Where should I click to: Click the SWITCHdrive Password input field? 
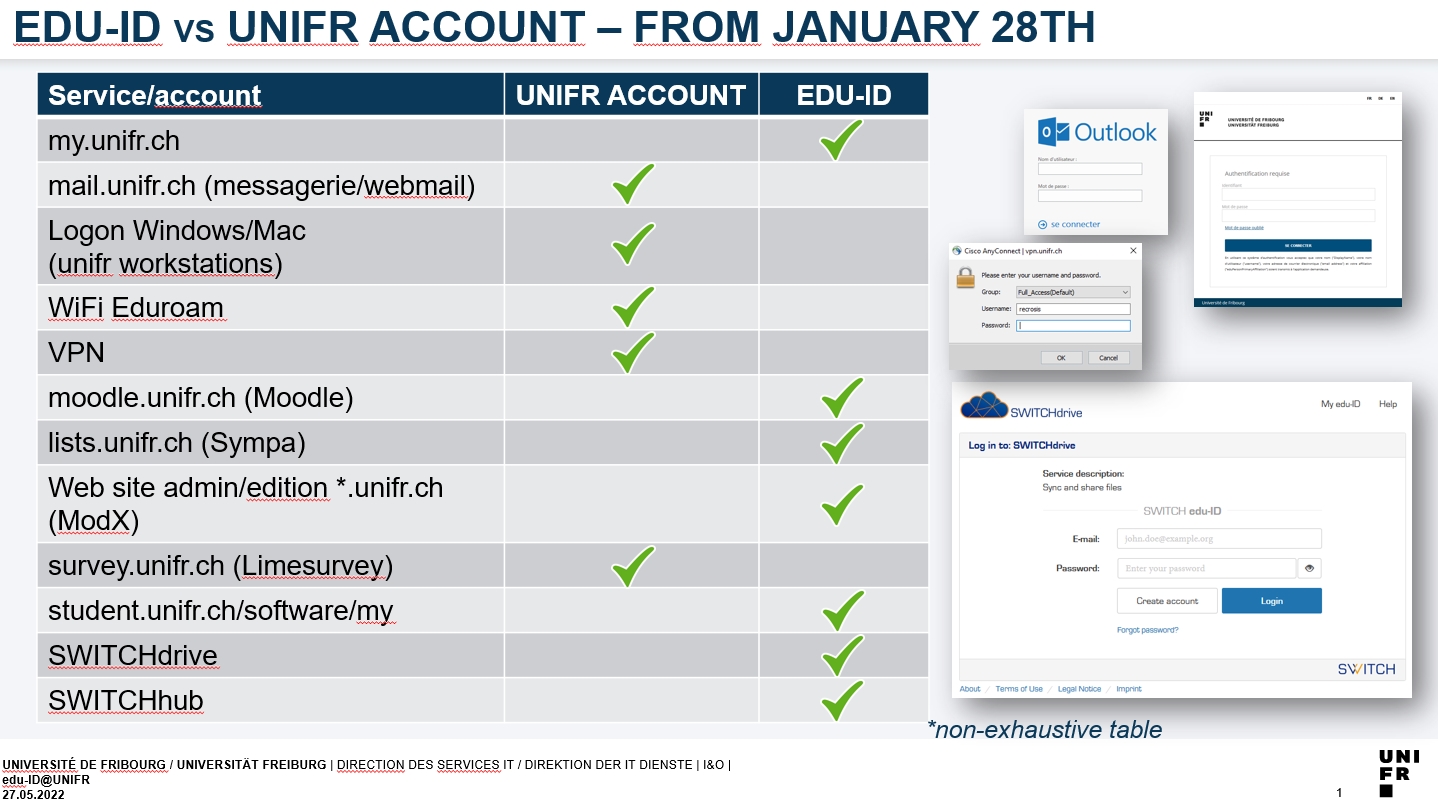click(1206, 568)
